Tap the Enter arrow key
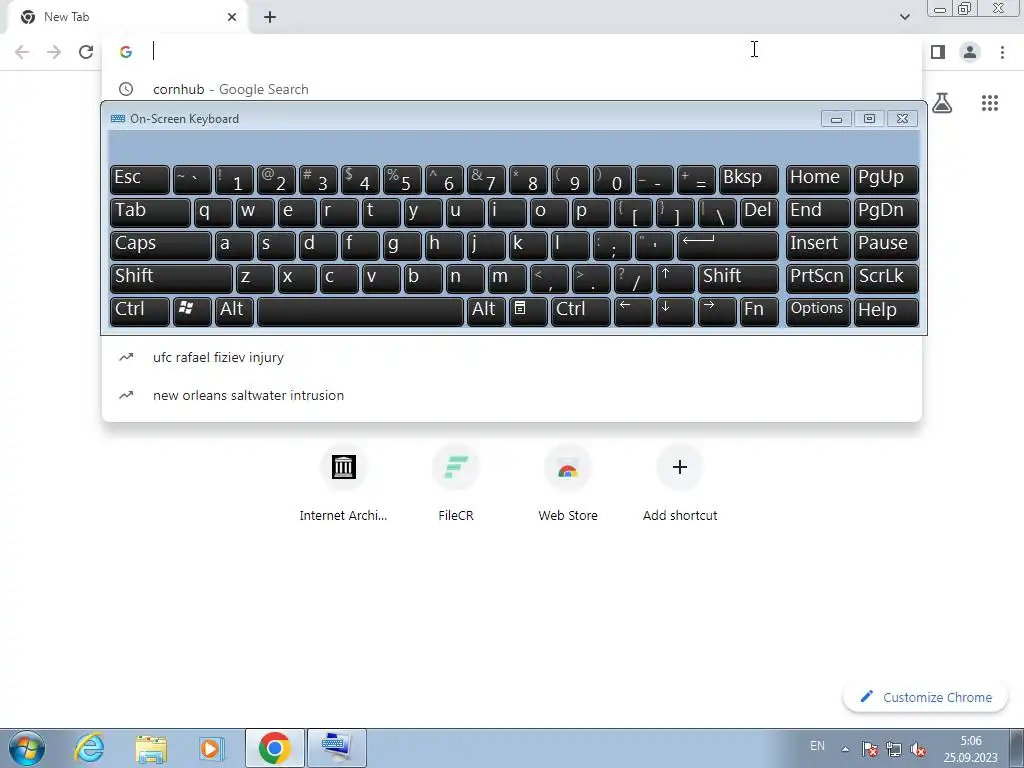 click(x=728, y=246)
